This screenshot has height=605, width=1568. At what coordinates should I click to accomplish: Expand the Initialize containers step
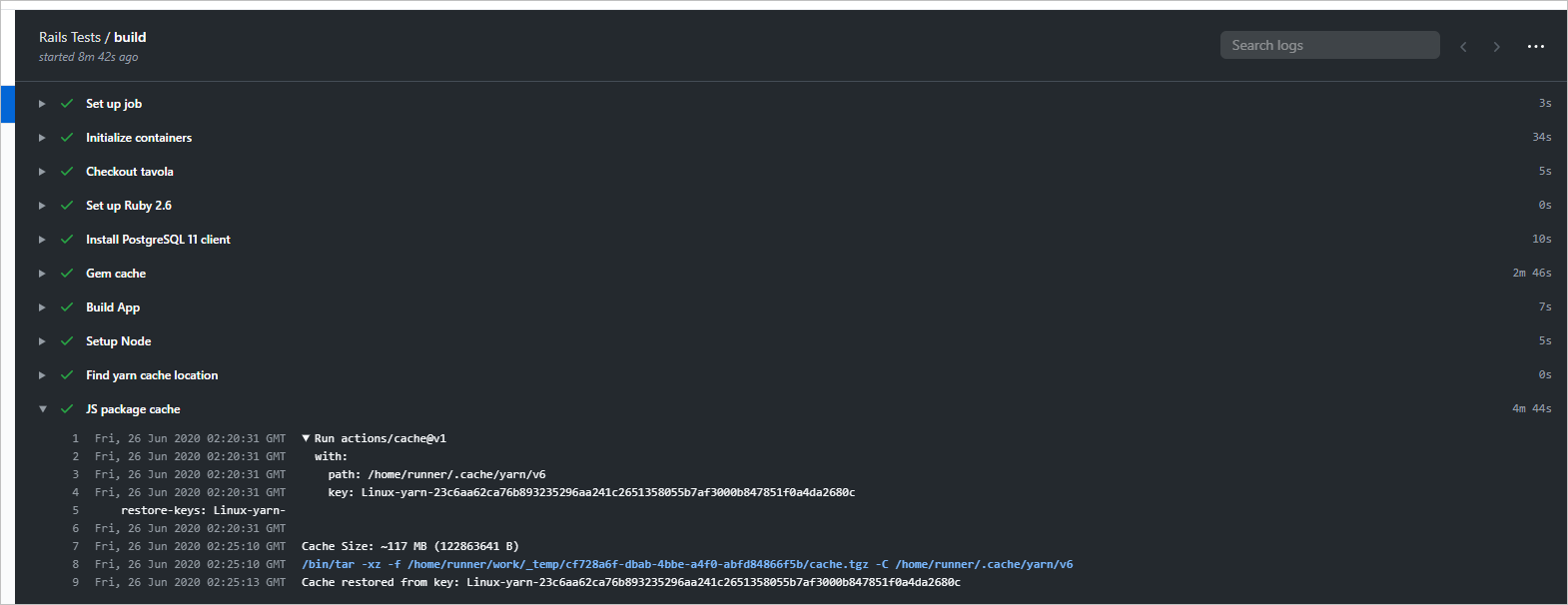tap(42, 138)
